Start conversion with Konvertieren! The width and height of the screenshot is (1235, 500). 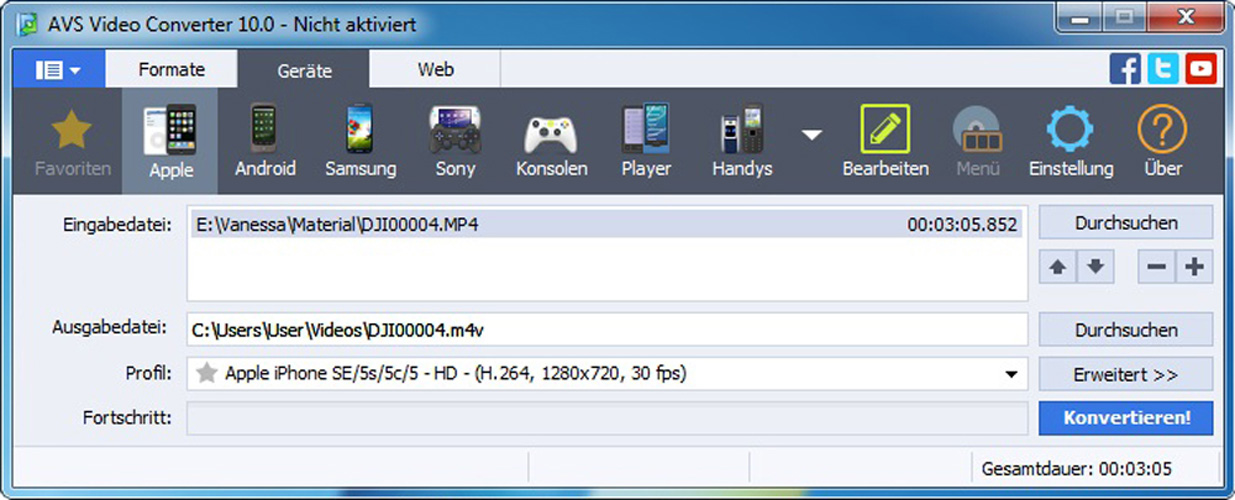pyautogui.click(x=1126, y=418)
